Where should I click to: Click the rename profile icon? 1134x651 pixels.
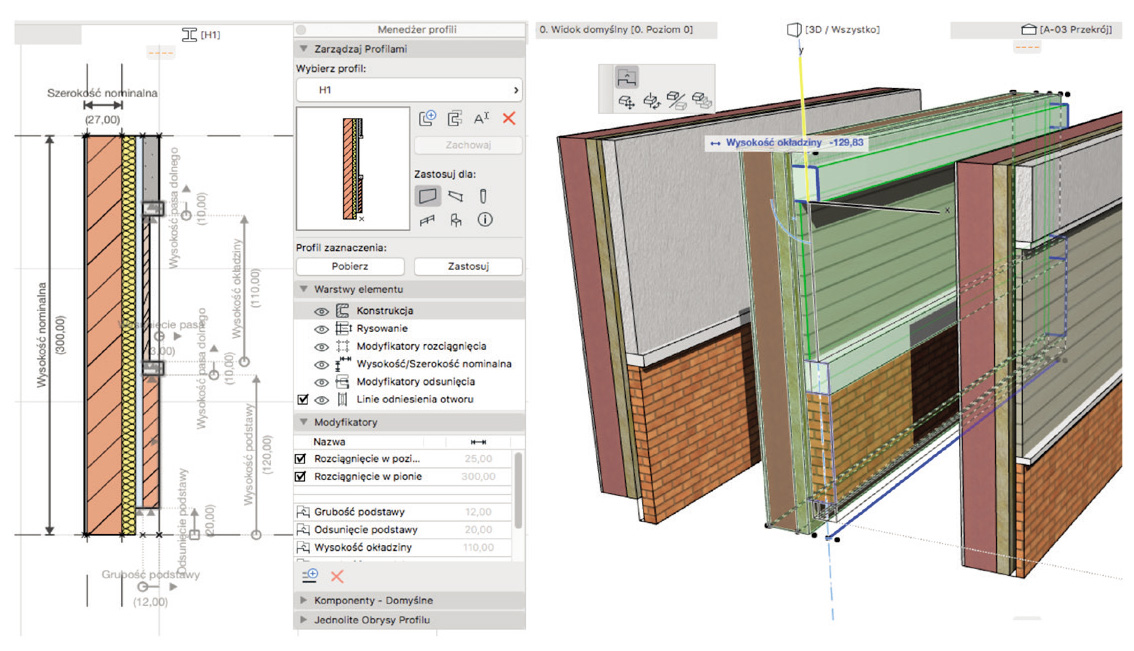482,118
